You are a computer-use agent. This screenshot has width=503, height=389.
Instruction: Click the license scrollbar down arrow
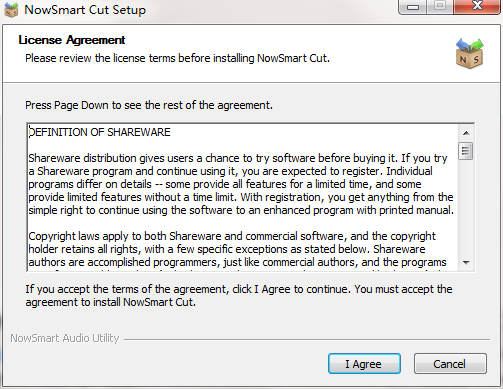tap(466, 263)
